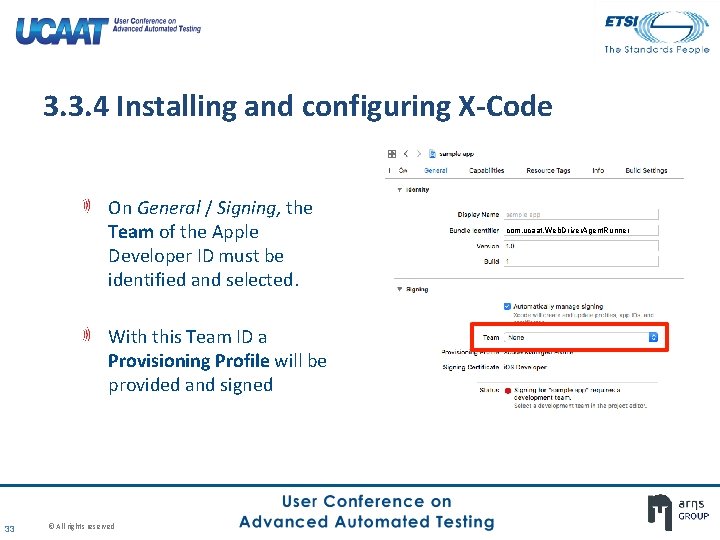Click the slide number 33

click(9, 529)
